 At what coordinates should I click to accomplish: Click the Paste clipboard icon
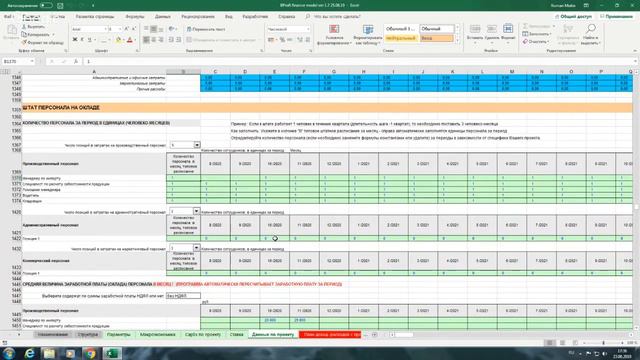(11, 30)
